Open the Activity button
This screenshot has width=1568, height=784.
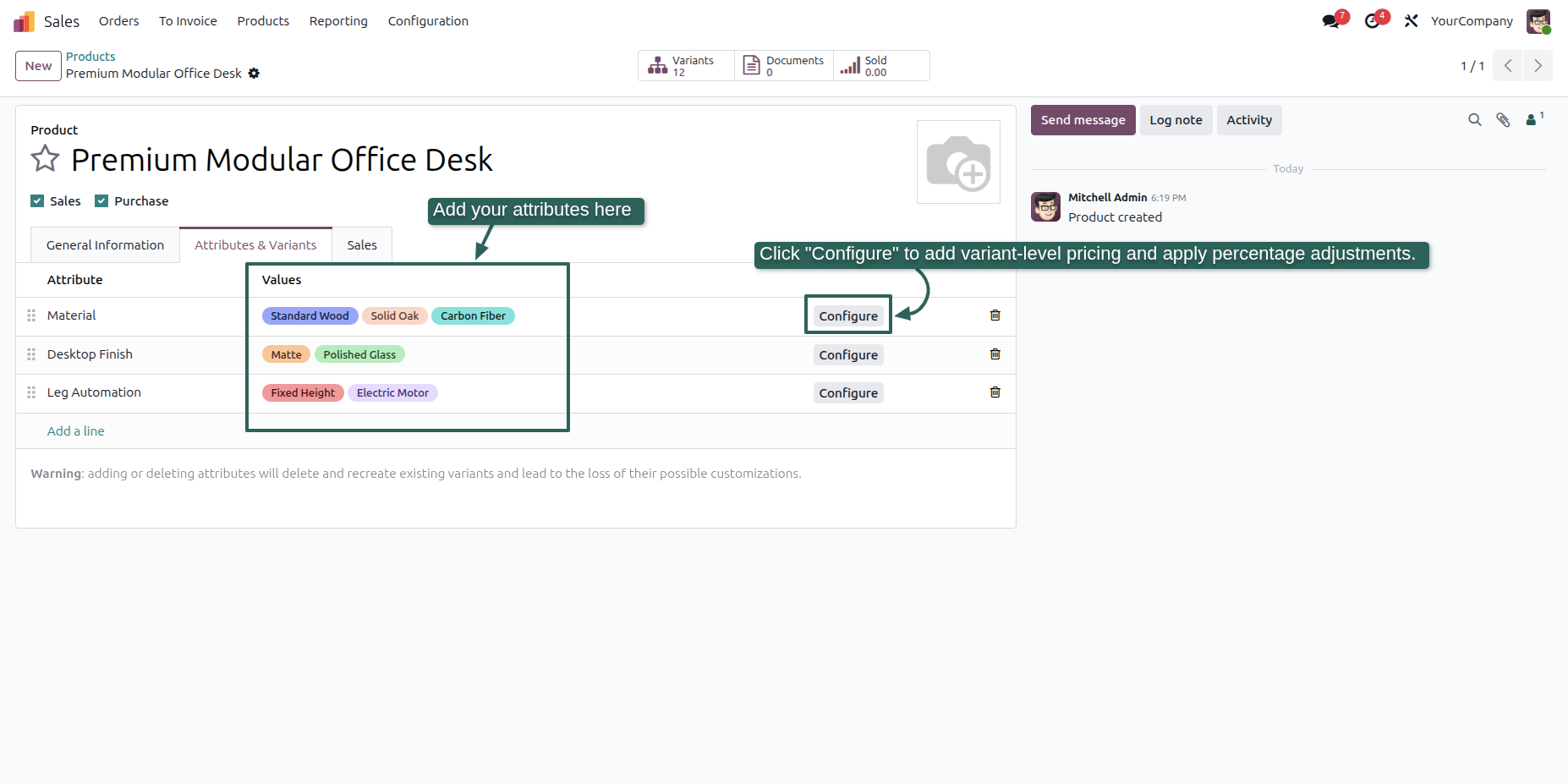pyautogui.click(x=1249, y=120)
